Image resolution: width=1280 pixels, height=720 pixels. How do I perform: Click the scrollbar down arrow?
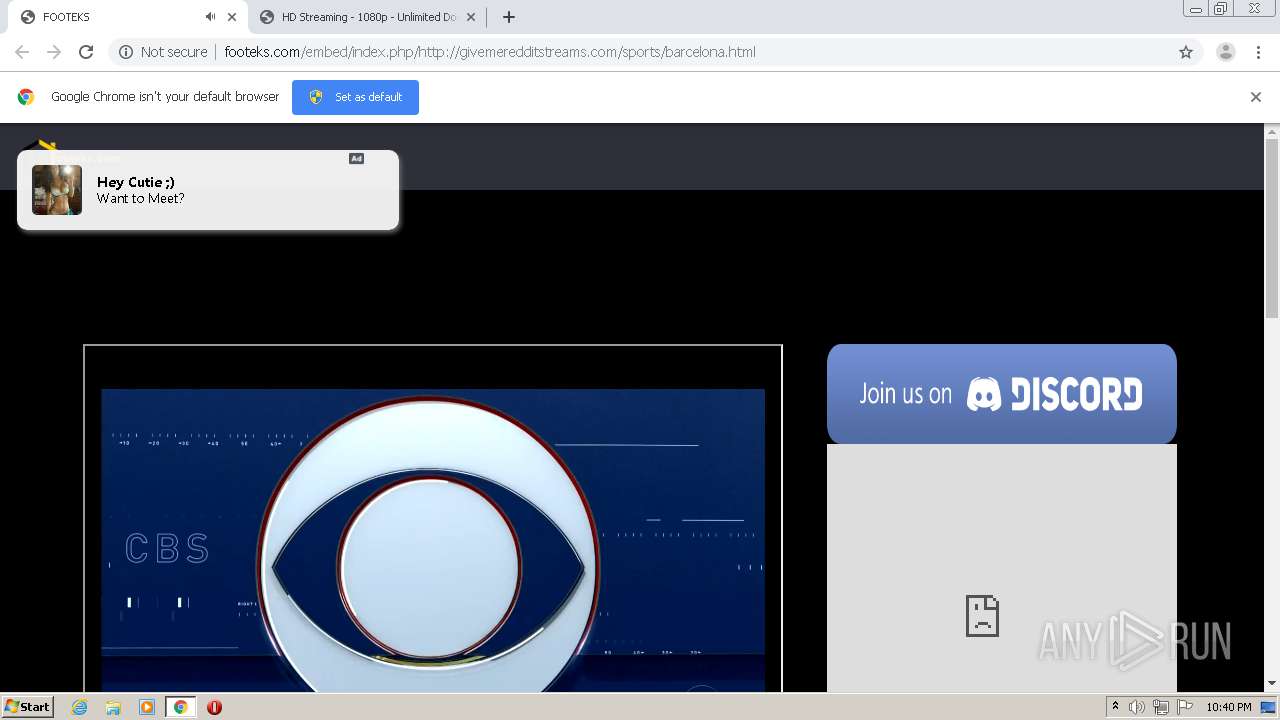pyautogui.click(x=1272, y=684)
